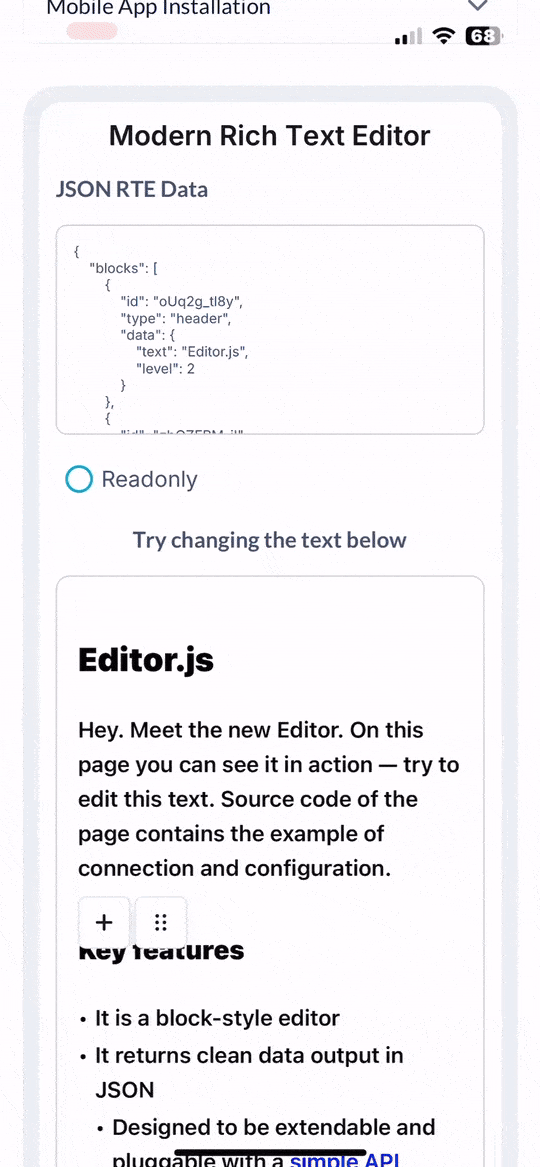Click the "JSON RTE Data" label

point(132,190)
